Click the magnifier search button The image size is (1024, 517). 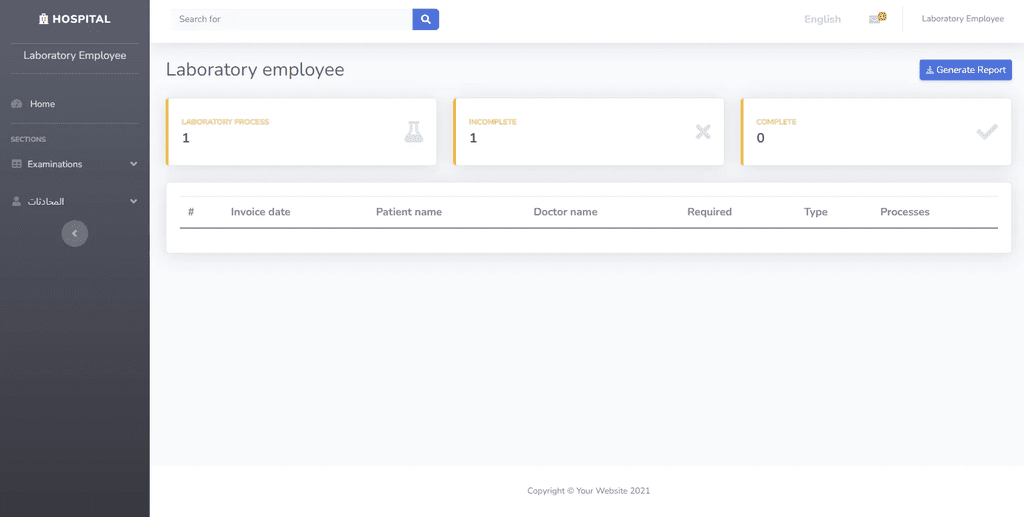tap(426, 20)
